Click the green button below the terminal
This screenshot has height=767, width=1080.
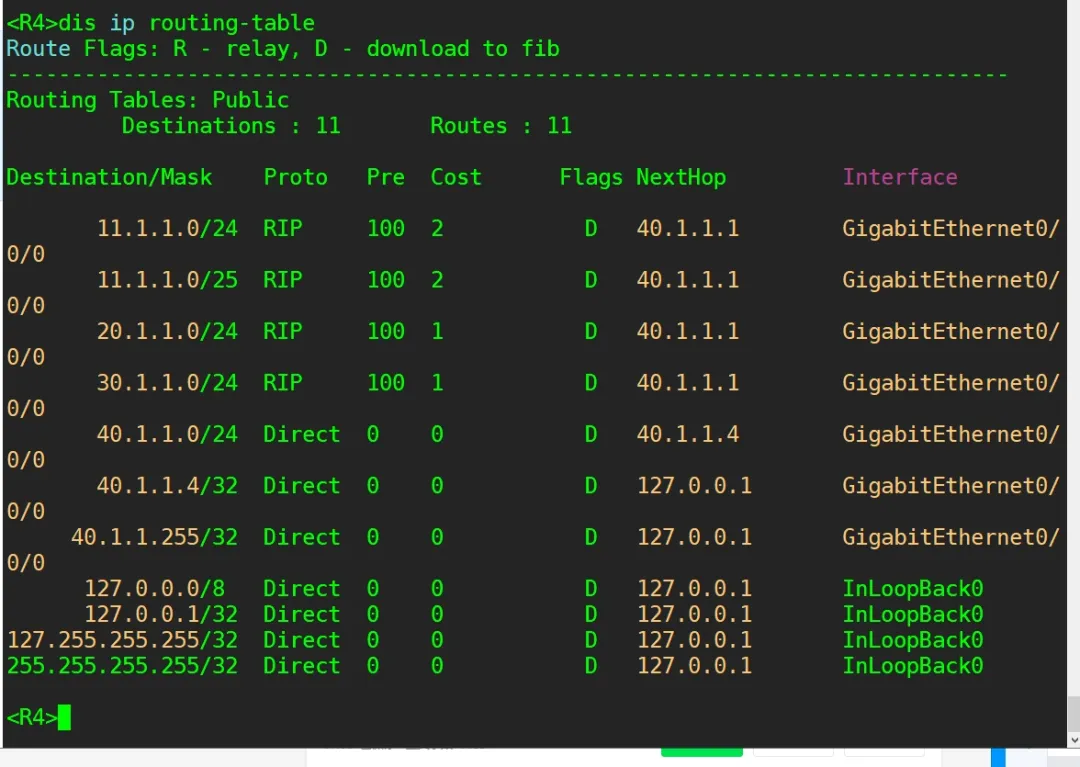(x=701, y=752)
